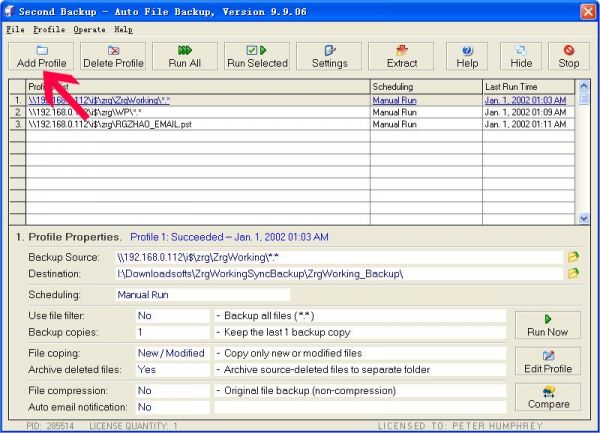Click the Run Now button

[547, 324]
